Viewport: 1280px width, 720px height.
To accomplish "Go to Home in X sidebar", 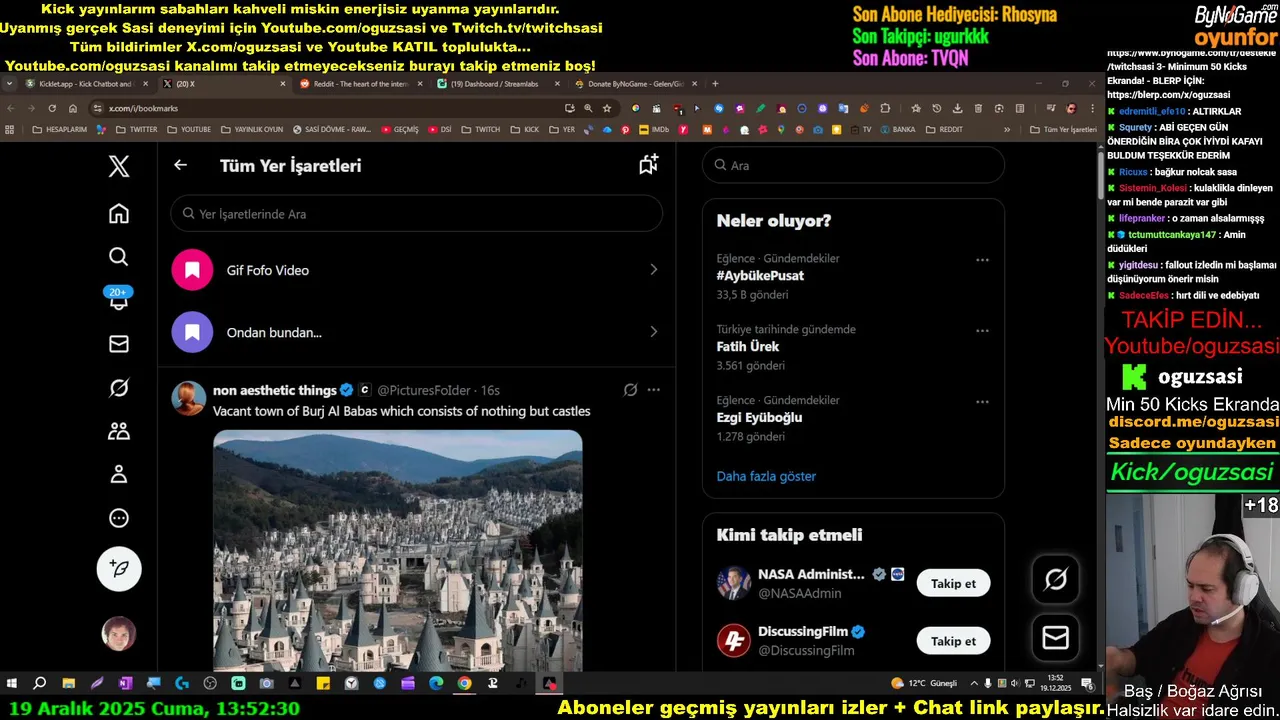I will (x=119, y=213).
